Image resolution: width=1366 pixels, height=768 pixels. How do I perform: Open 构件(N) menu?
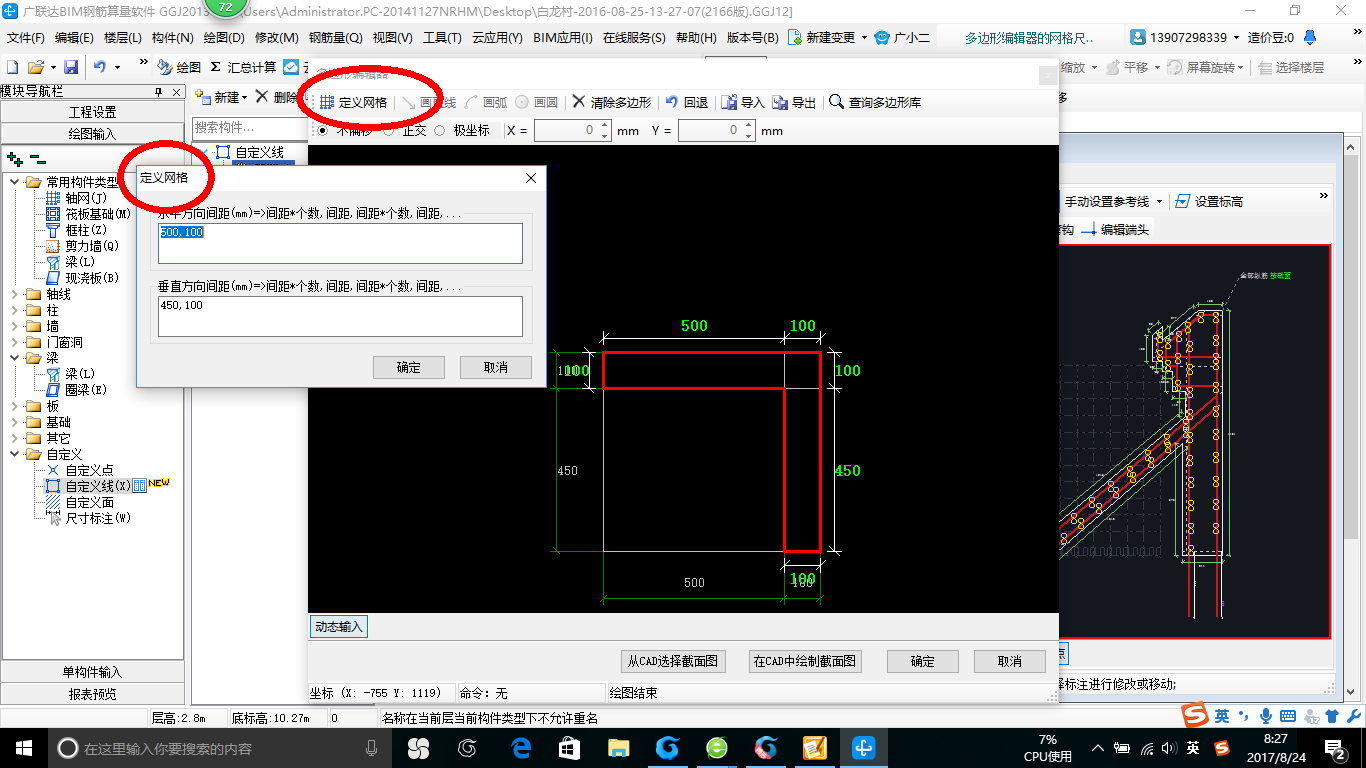pyautogui.click(x=173, y=37)
